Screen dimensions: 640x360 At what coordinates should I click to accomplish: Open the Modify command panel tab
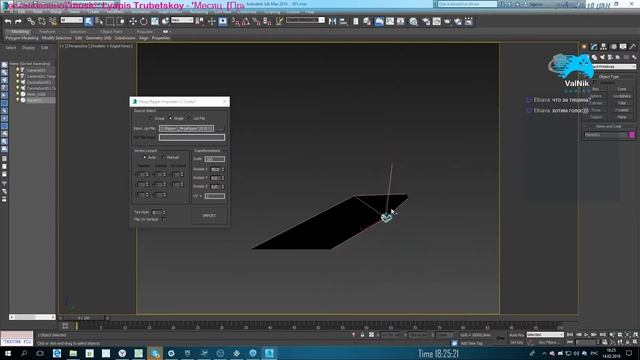pos(594,47)
